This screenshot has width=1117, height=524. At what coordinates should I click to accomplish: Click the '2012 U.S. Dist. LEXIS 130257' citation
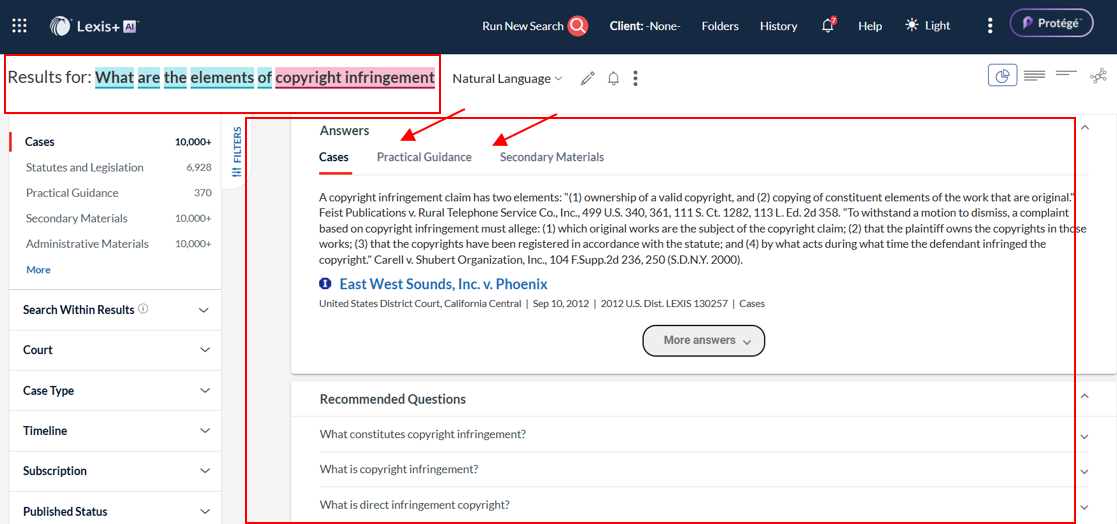point(664,303)
